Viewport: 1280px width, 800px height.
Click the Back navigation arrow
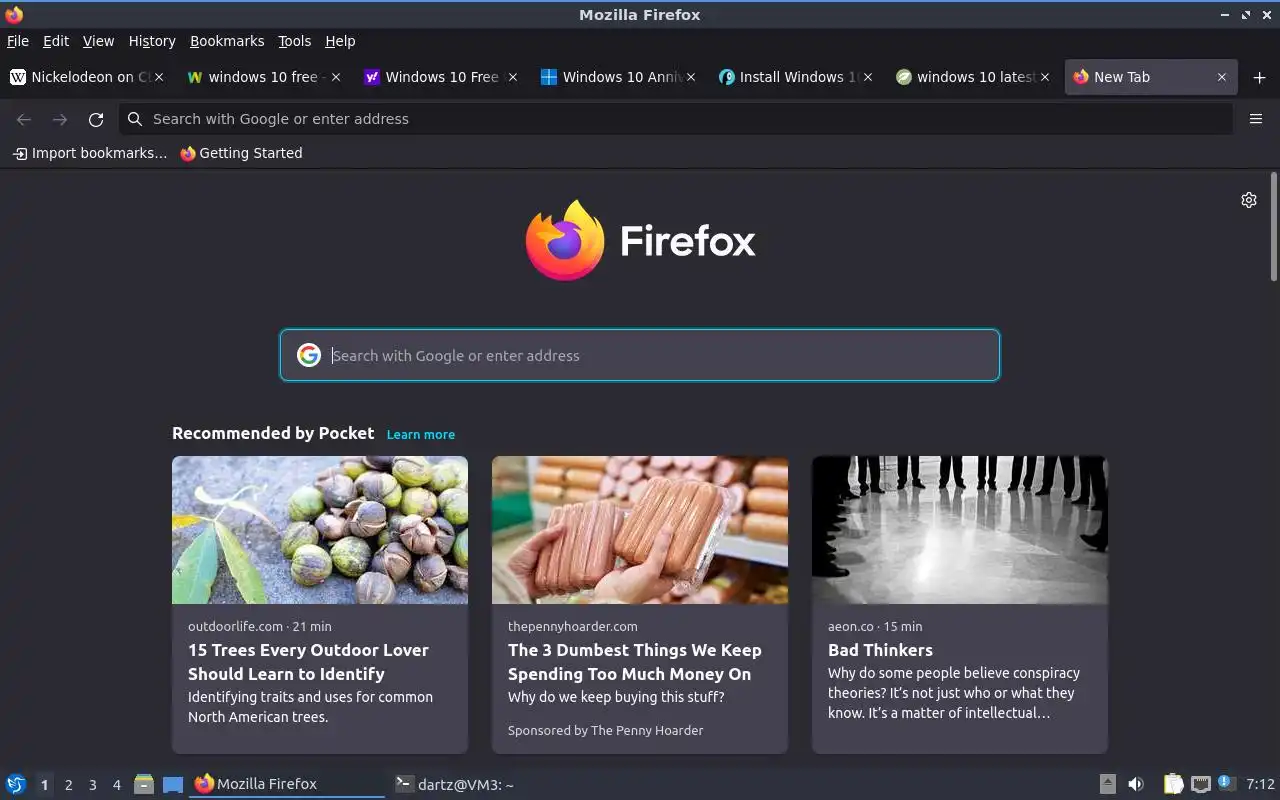pos(24,119)
